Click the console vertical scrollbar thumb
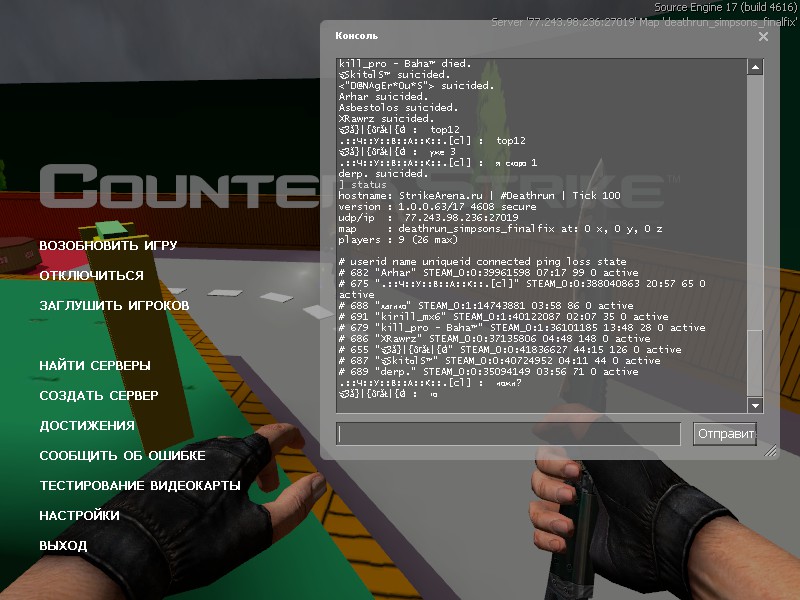 pyautogui.click(x=755, y=363)
